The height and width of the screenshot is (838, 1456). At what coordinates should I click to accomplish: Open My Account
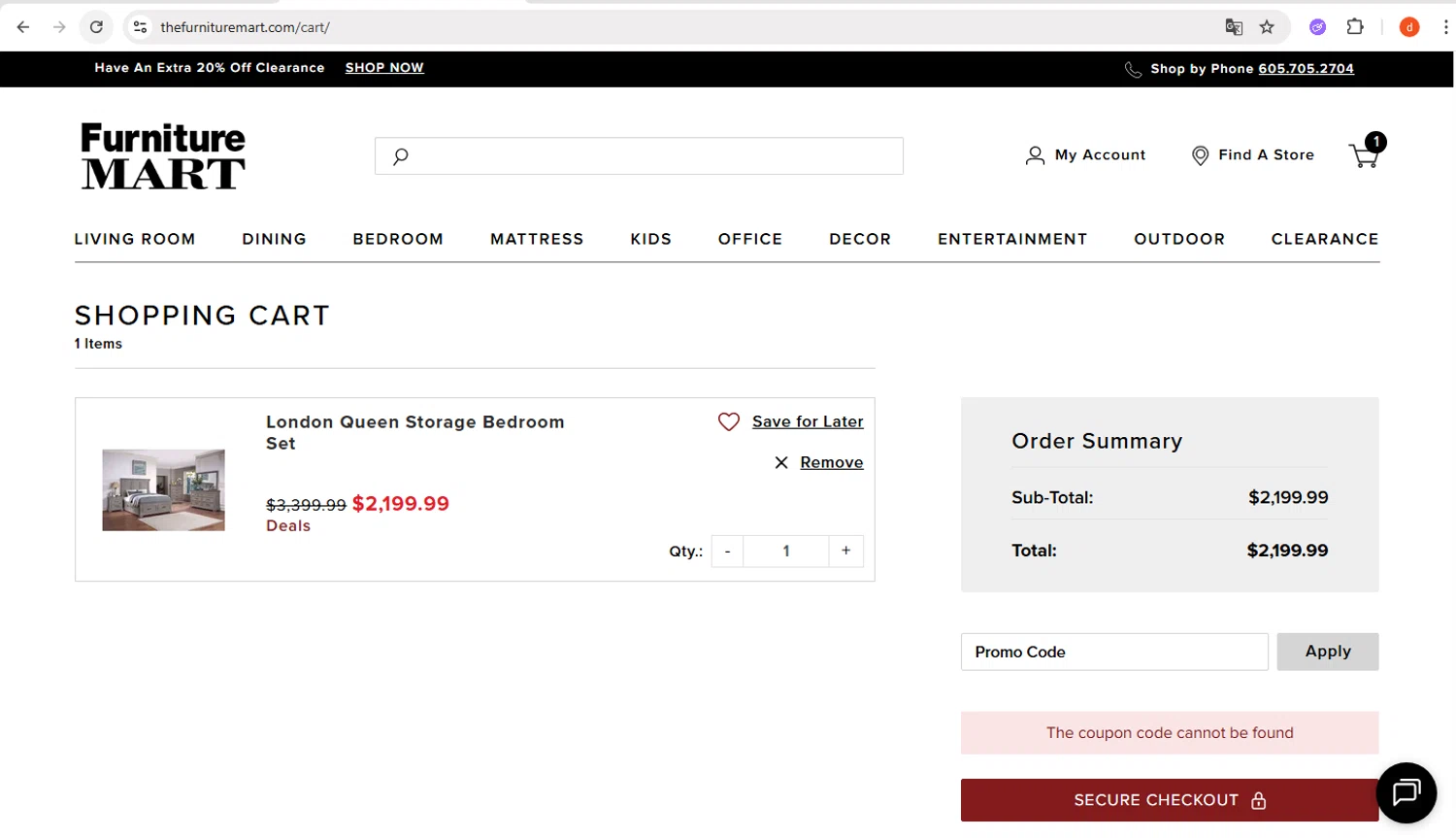click(x=1085, y=155)
